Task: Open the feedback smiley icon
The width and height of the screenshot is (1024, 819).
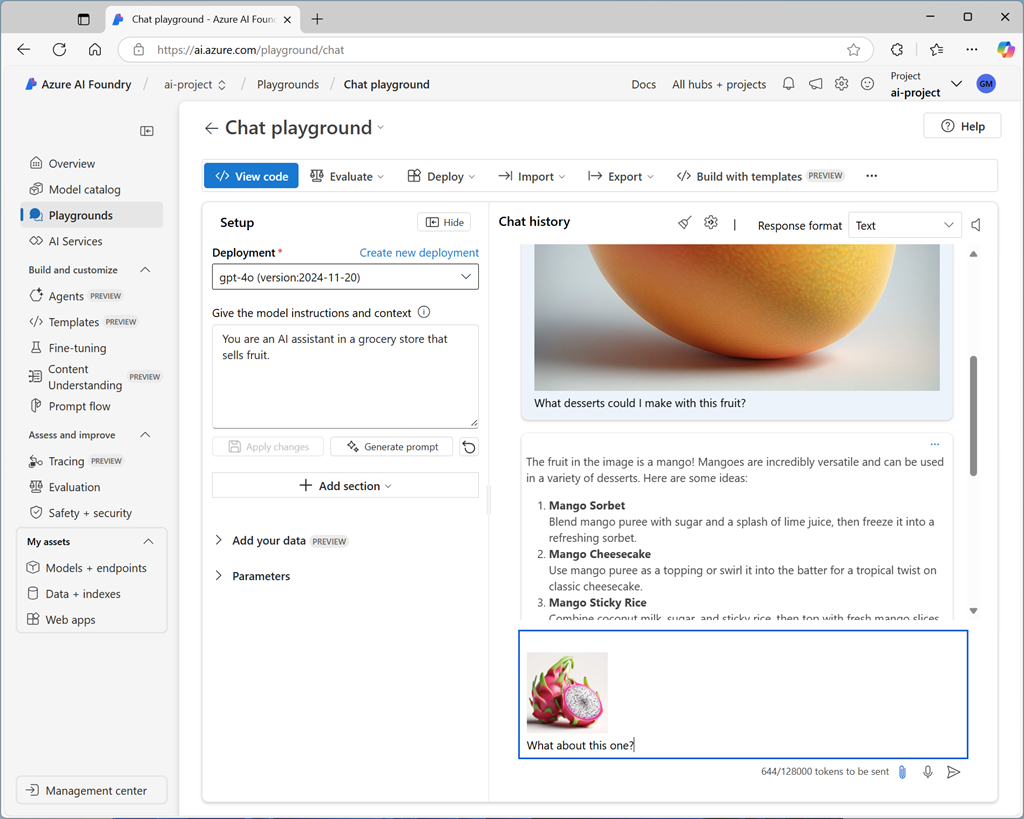Action: click(867, 84)
